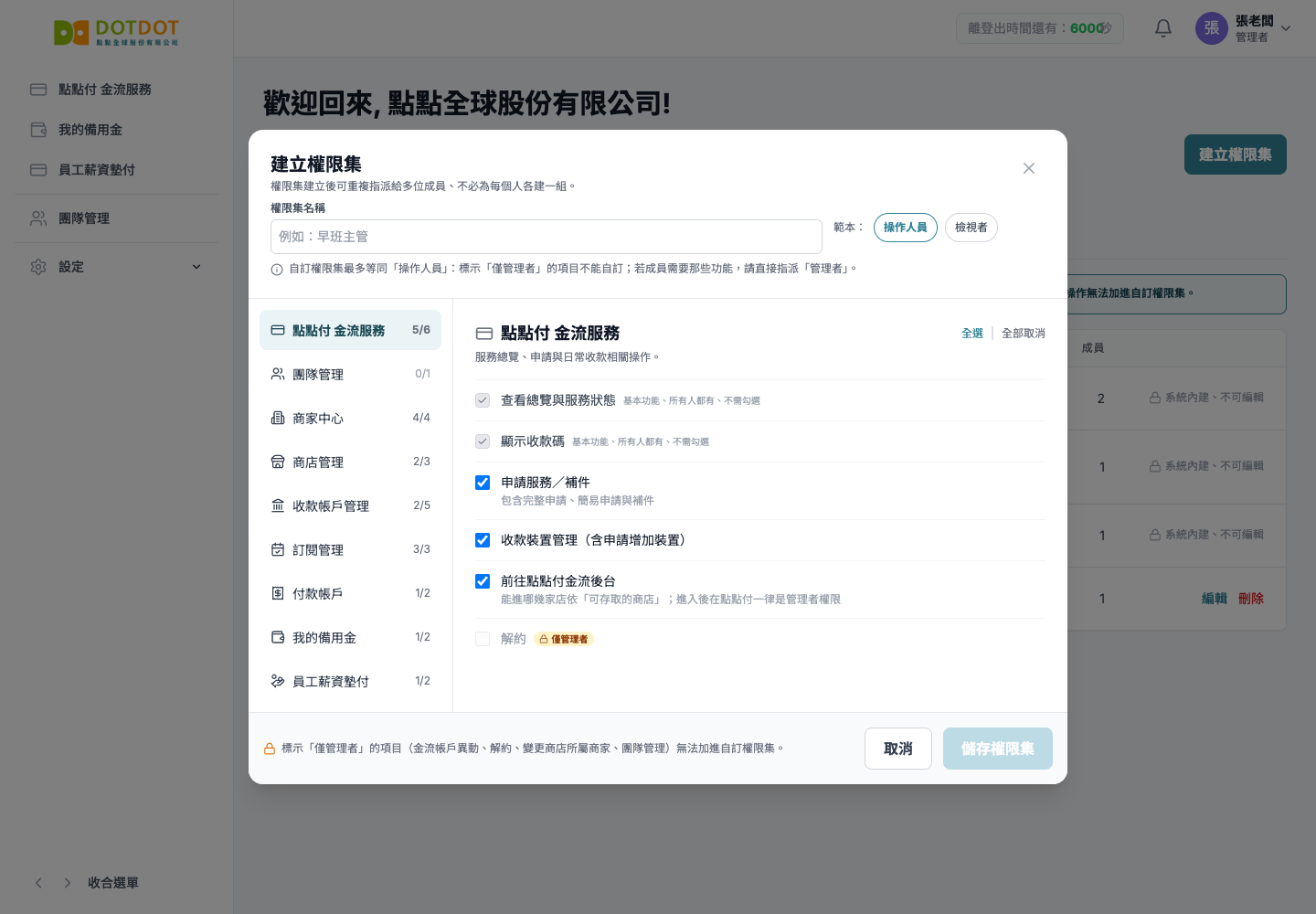Viewport: 1316px width, 914px height.
Task: Click 收合選單 at sidebar bottom
Action: pos(113,883)
